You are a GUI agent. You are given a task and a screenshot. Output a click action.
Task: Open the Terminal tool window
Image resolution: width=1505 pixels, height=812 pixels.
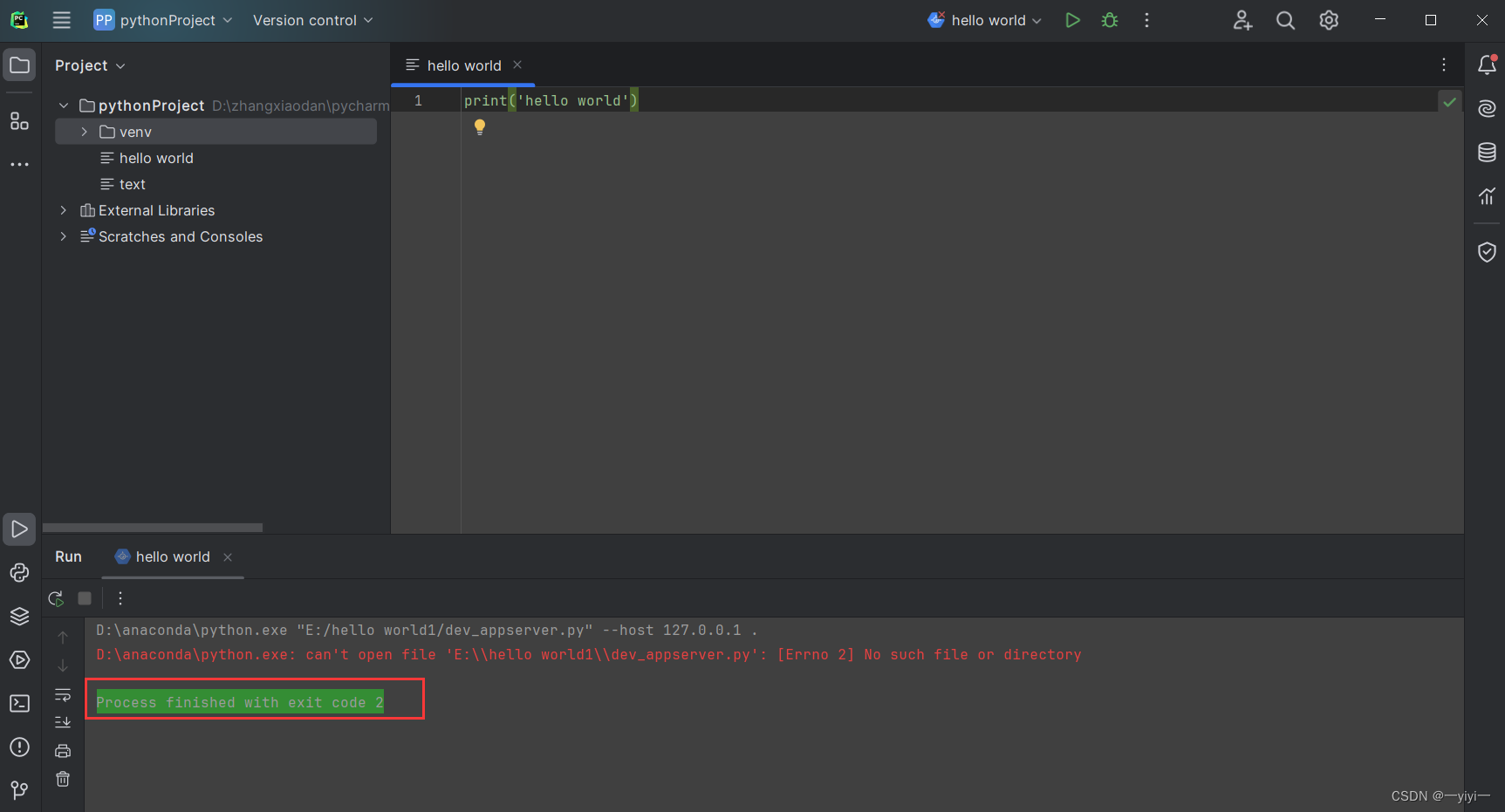pos(19,704)
